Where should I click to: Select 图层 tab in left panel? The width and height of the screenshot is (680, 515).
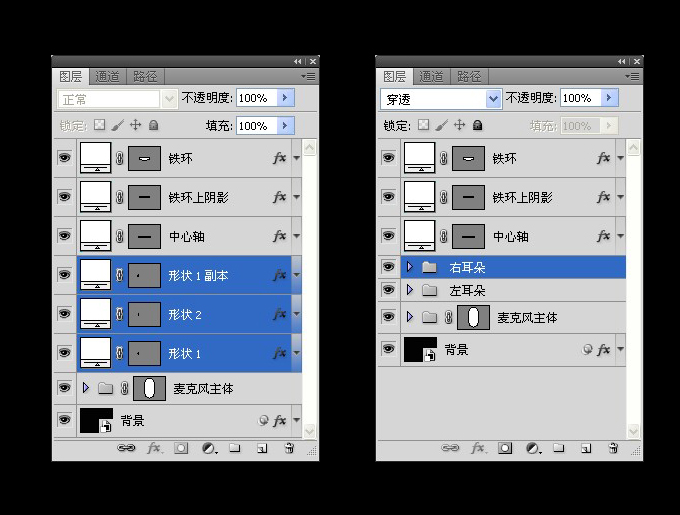71,77
